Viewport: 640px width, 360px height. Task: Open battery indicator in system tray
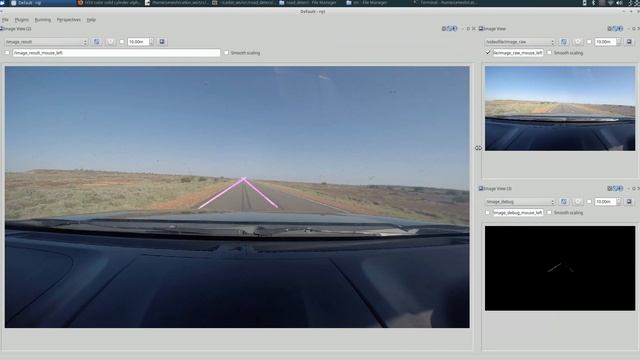pos(584,3)
